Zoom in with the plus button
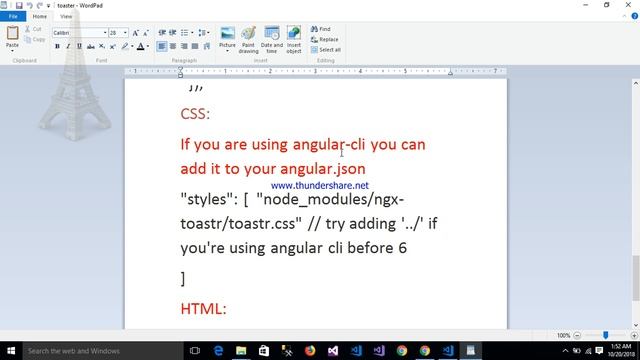 click(634, 336)
